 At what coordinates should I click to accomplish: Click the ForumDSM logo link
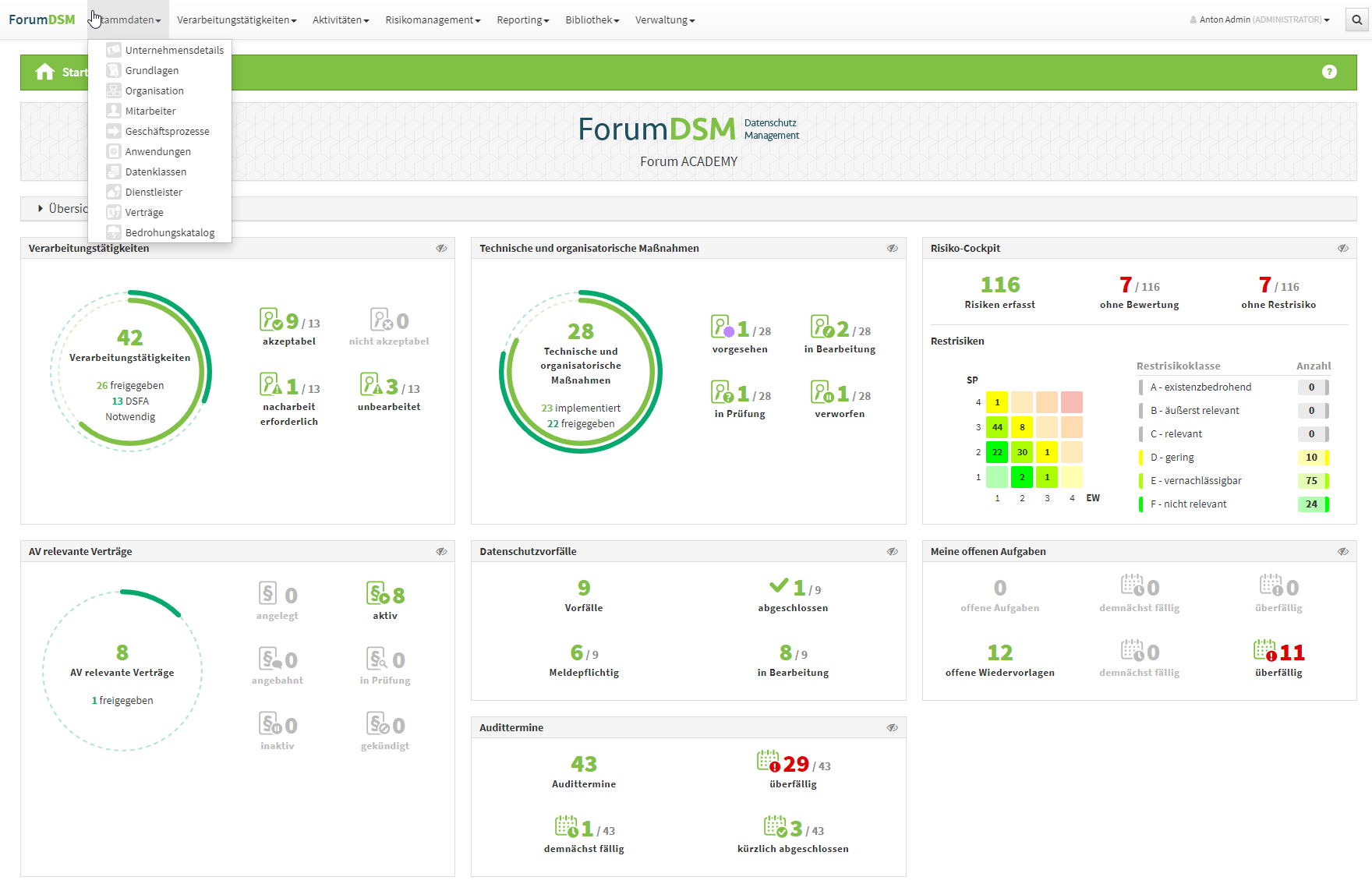(42, 20)
